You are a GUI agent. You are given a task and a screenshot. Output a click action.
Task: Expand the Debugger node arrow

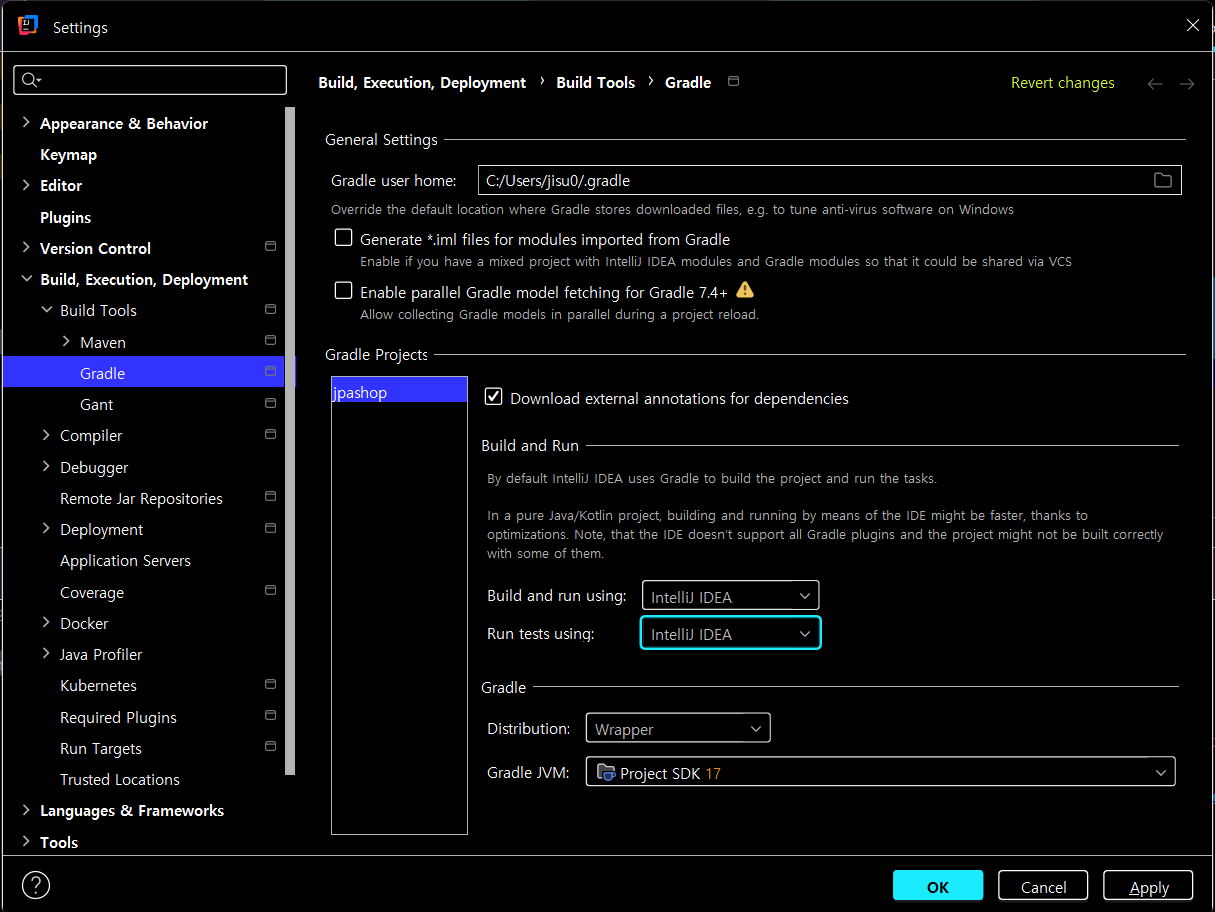[x=46, y=467]
